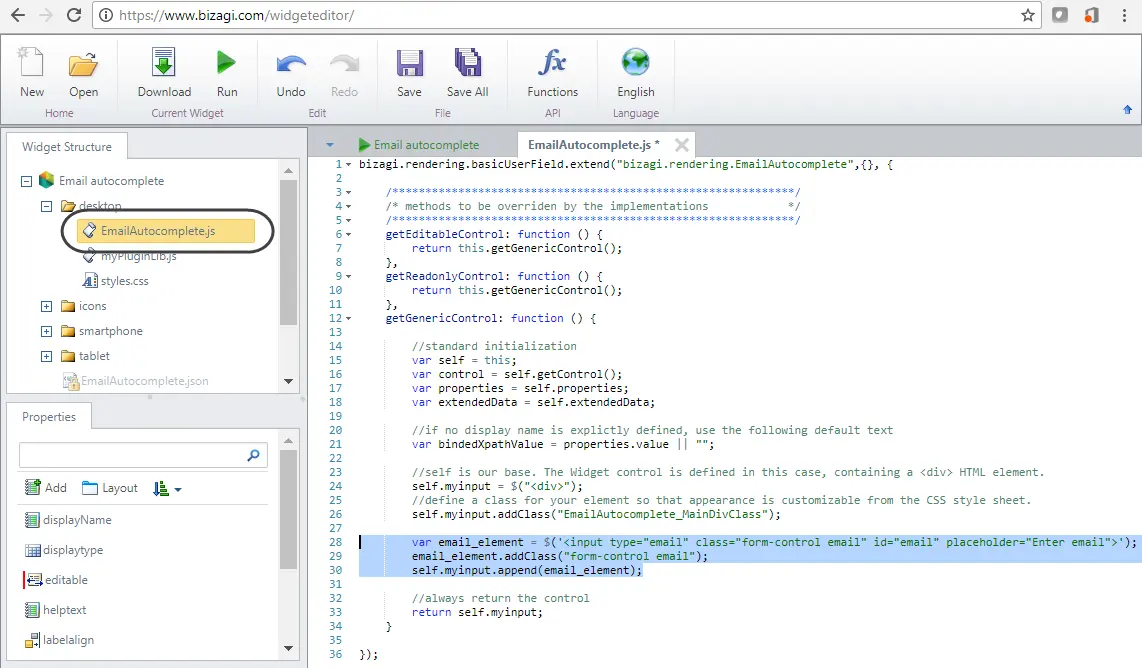This screenshot has width=1142, height=668.
Task: Change language via English globe icon
Action: coord(635,71)
